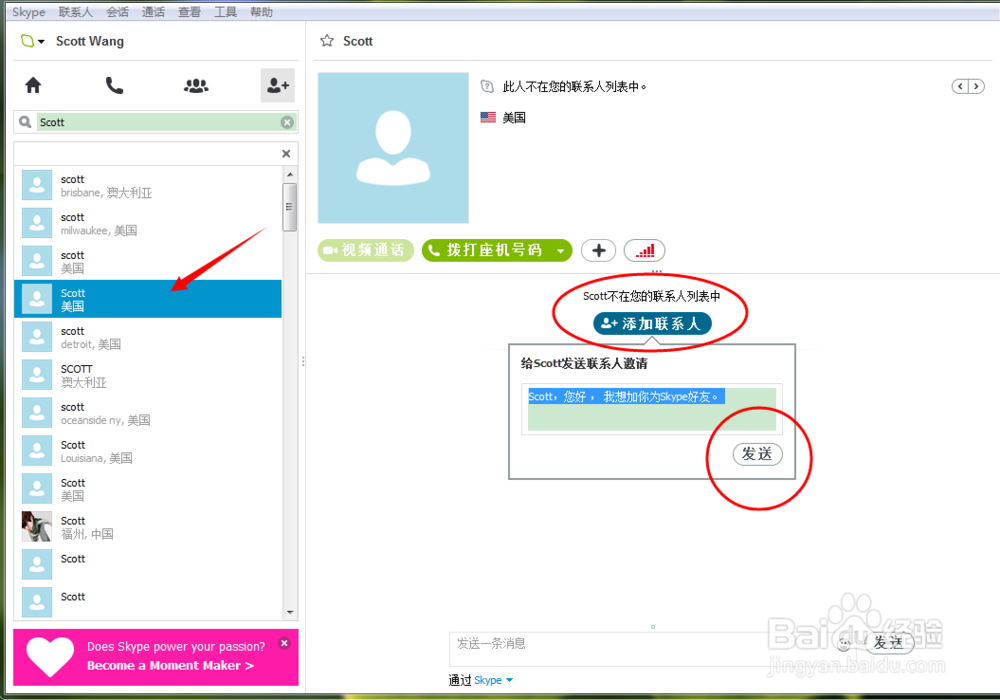Click the photo avatar of 福州 Scott

[37, 527]
